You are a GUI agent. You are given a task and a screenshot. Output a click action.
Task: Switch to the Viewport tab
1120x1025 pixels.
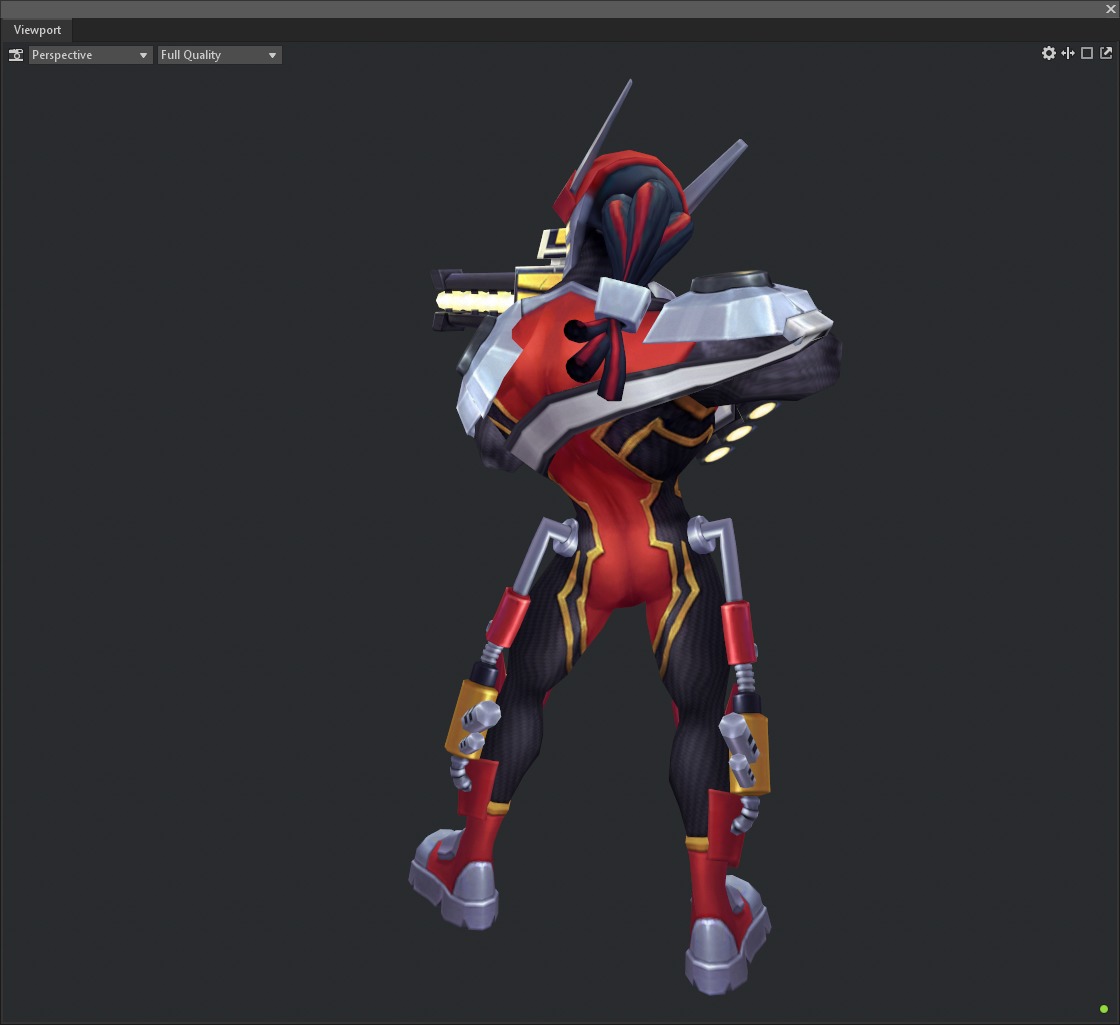[x=37, y=30]
